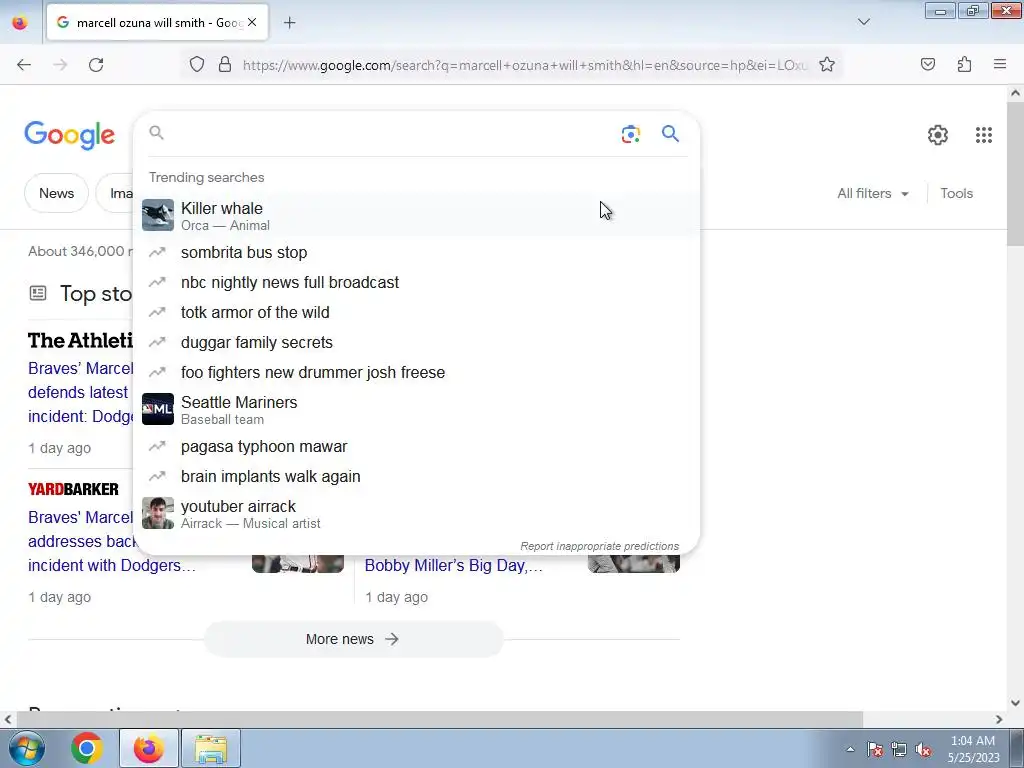1024x768 pixels.
Task: Open Bobby Miller's Big Day article
Action: point(453,566)
